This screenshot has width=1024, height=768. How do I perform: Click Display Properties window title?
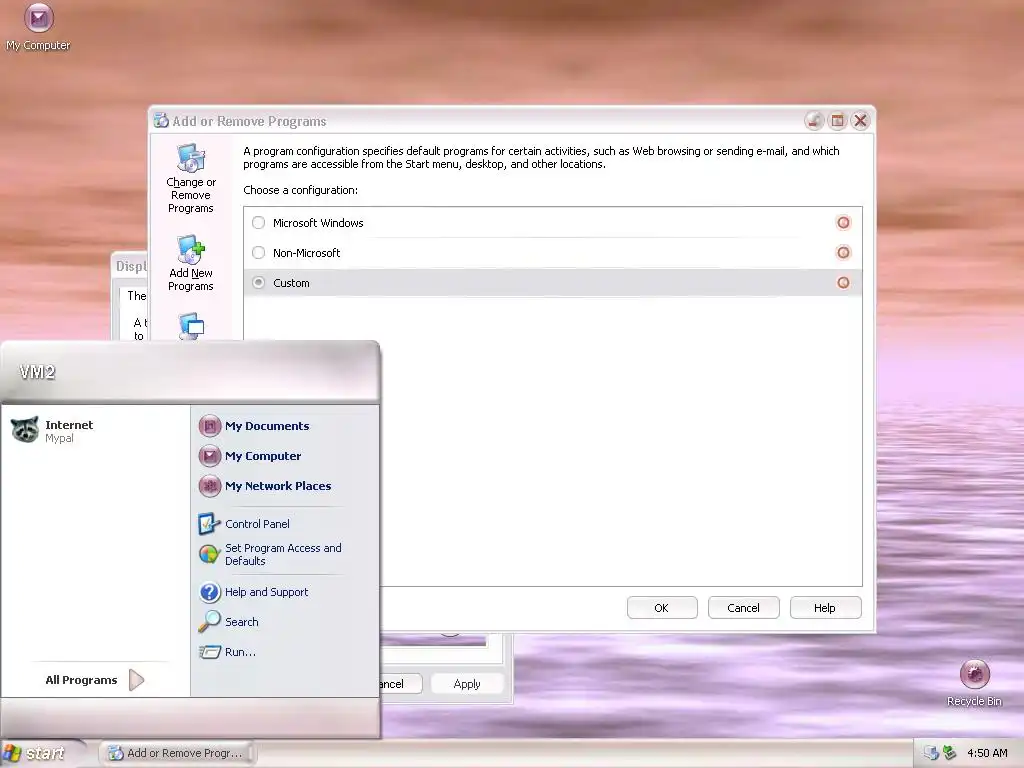pos(131,266)
